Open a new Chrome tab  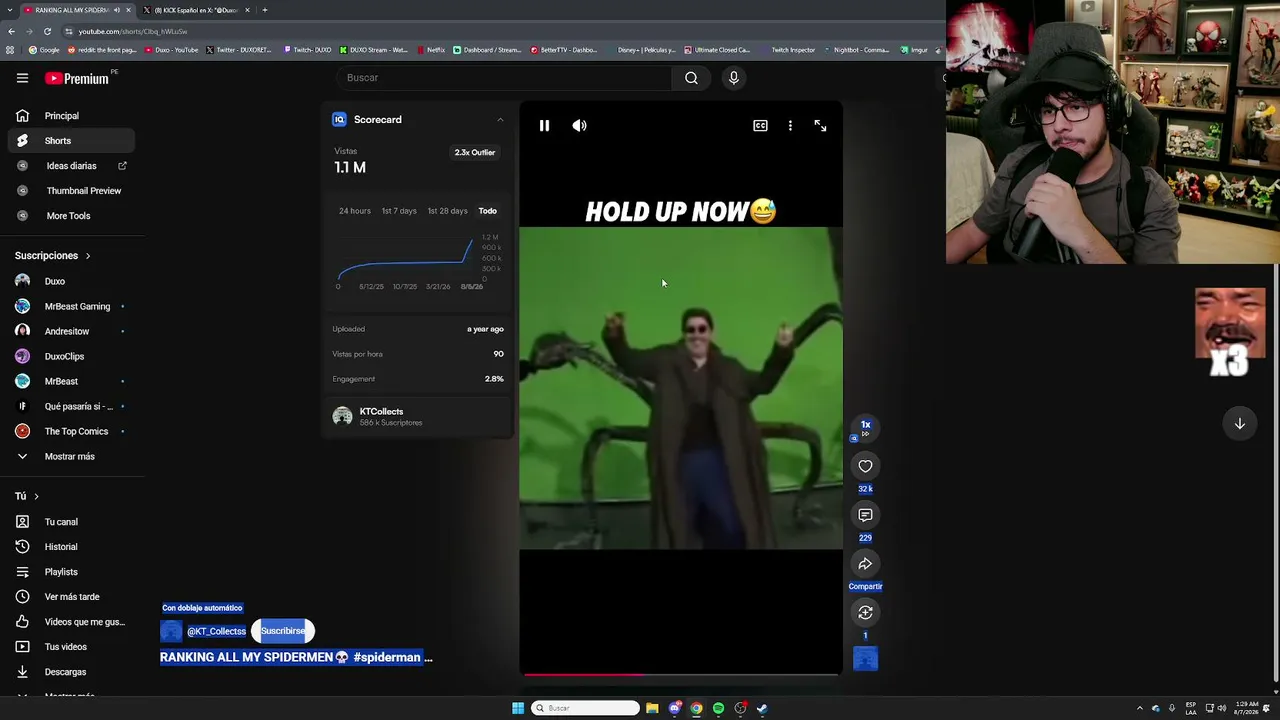[264, 10]
